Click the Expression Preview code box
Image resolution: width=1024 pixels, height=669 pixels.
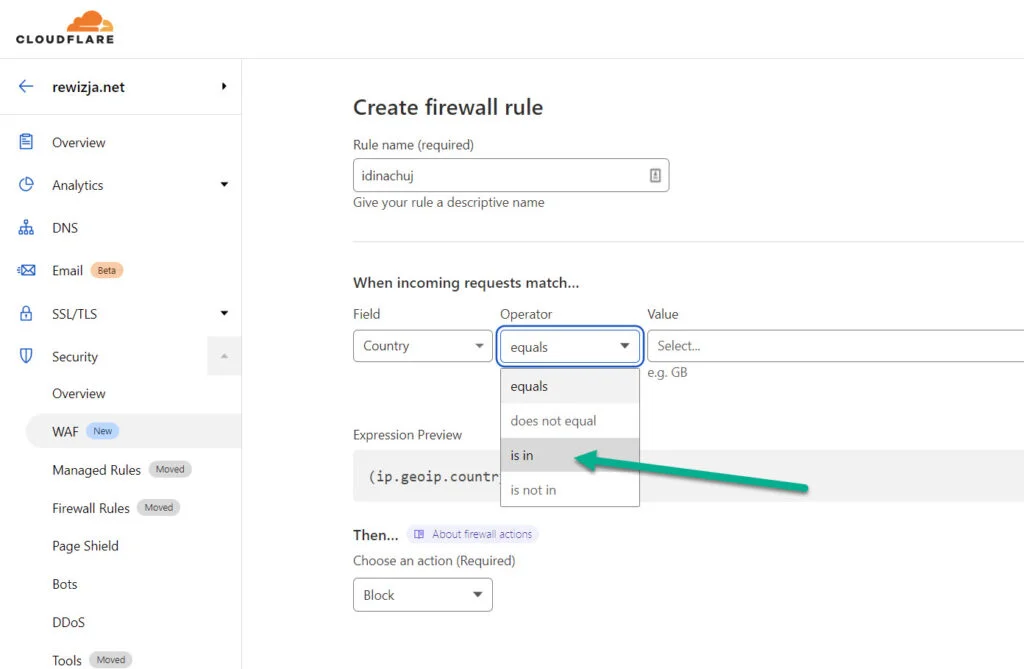(688, 476)
